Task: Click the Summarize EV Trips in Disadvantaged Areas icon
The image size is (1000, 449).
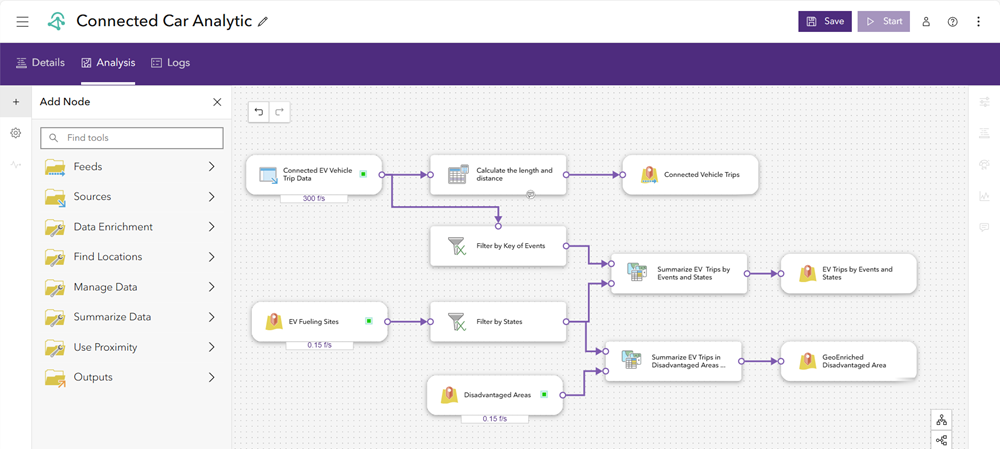Action: [631, 360]
